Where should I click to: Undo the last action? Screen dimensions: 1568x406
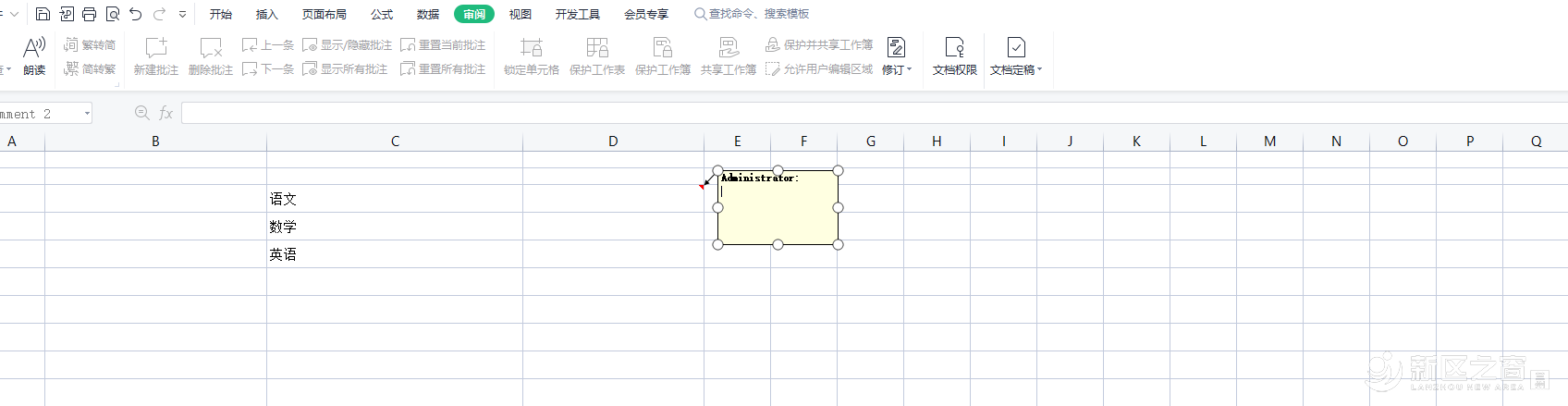[x=135, y=14]
